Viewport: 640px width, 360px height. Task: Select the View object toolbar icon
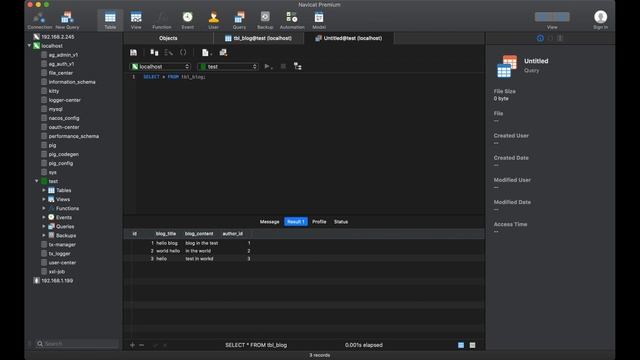[x=136, y=20]
